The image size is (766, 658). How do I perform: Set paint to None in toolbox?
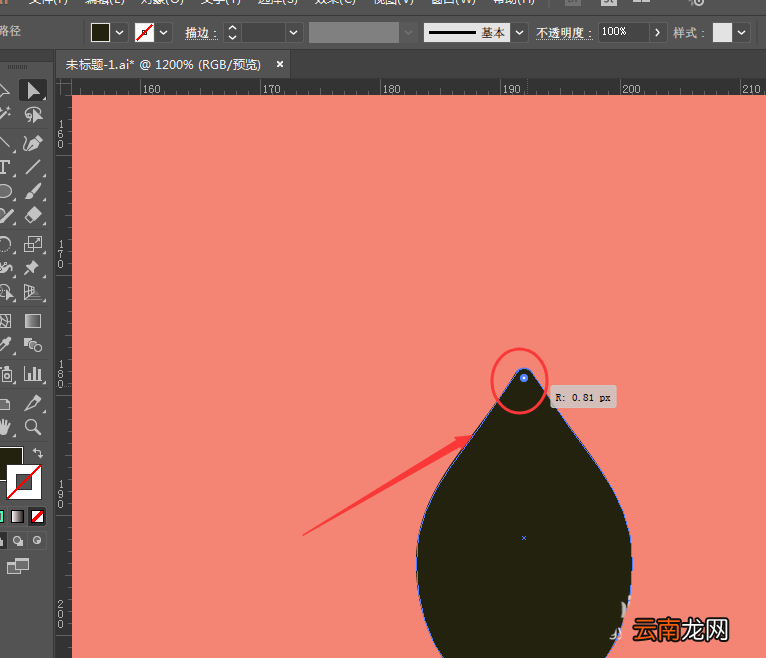coord(37,516)
